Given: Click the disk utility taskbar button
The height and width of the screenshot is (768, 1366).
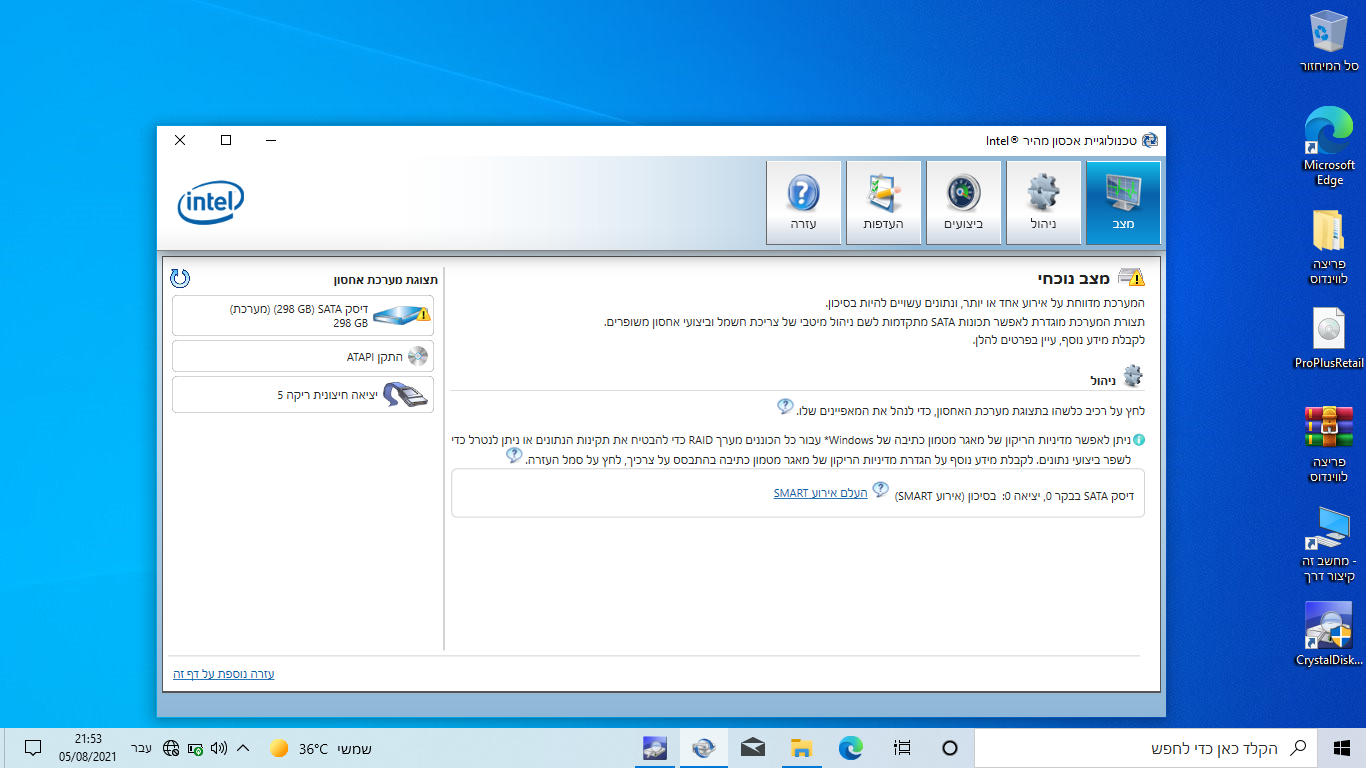Looking at the screenshot, I should pyautogui.click(x=655, y=748).
